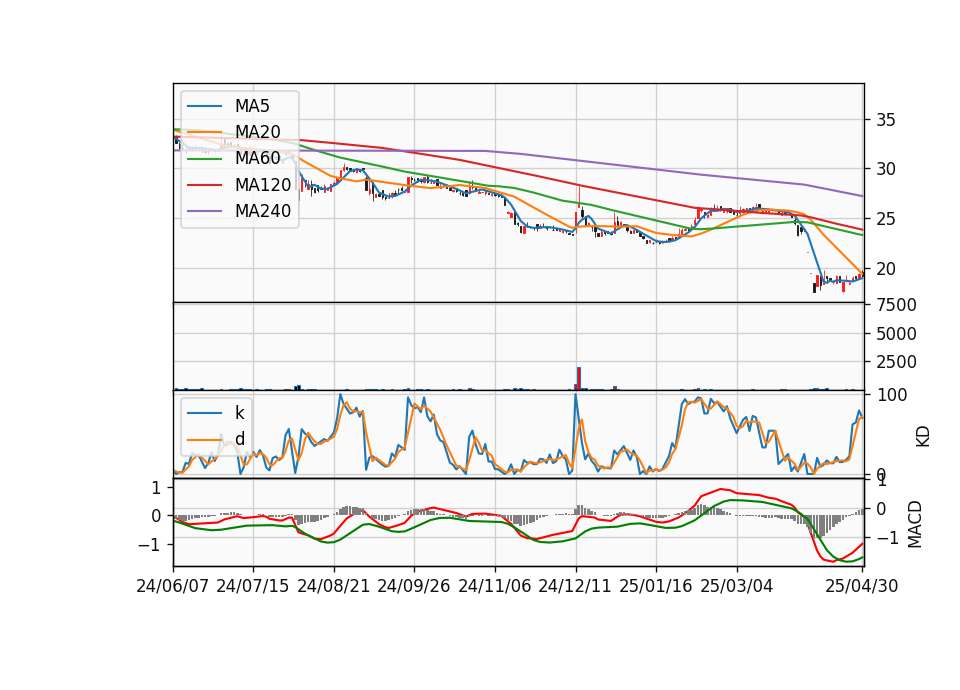Click the volume axis value 7500
Viewport: 960px width, 690px height.
tap(896, 305)
